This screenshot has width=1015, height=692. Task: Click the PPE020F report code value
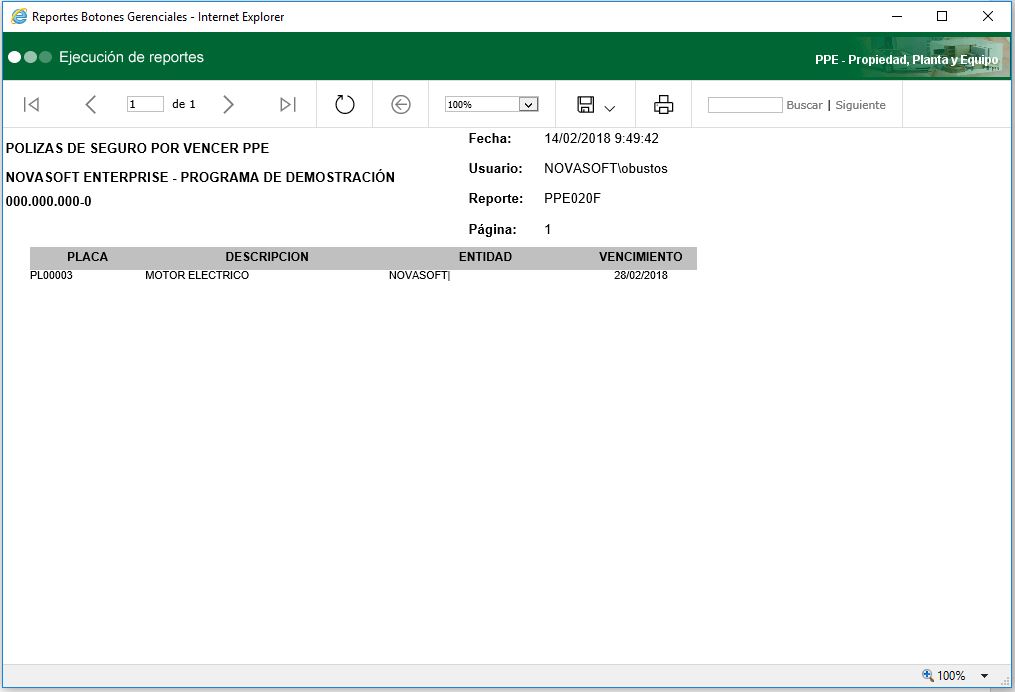572,199
